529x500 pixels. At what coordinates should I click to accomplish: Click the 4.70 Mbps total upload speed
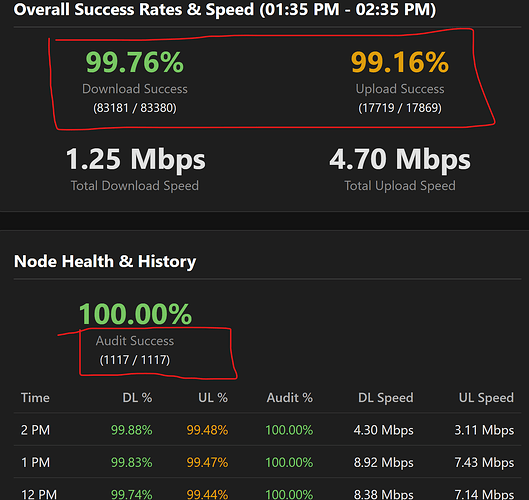[x=400, y=159]
